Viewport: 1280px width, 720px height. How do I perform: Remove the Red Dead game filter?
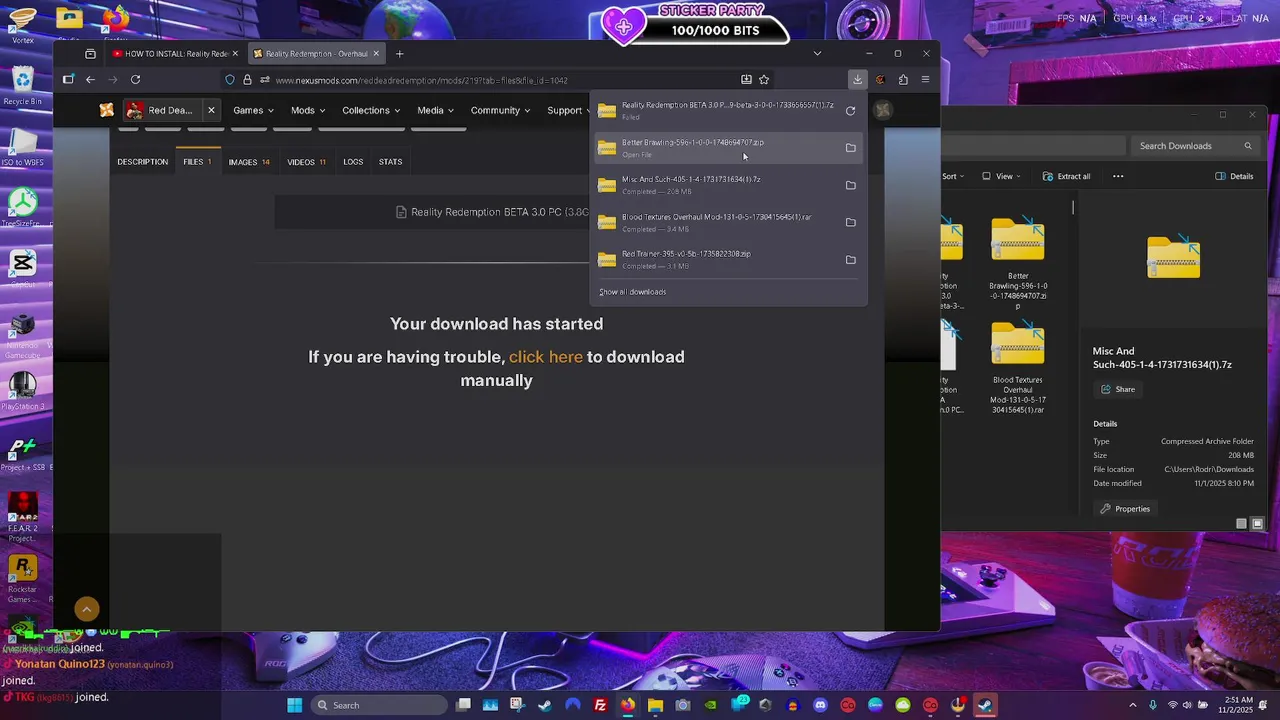(x=211, y=110)
